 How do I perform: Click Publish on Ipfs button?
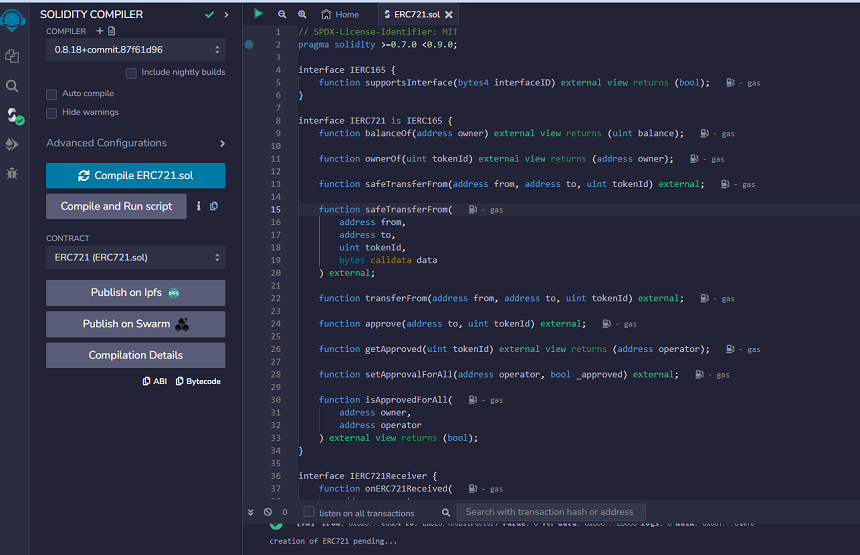[135, 293]
